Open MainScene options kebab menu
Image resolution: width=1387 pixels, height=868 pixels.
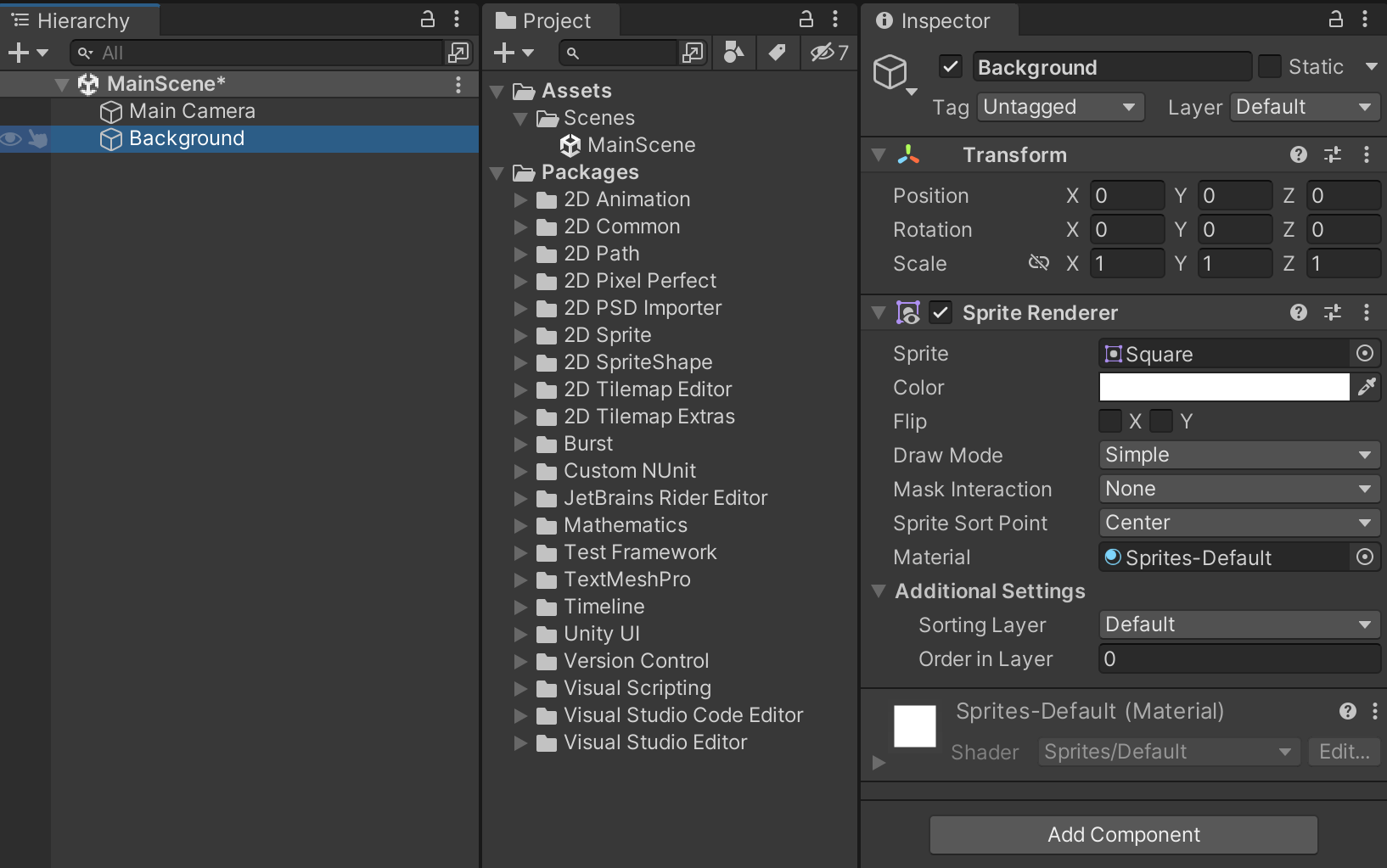coord(458,84)
